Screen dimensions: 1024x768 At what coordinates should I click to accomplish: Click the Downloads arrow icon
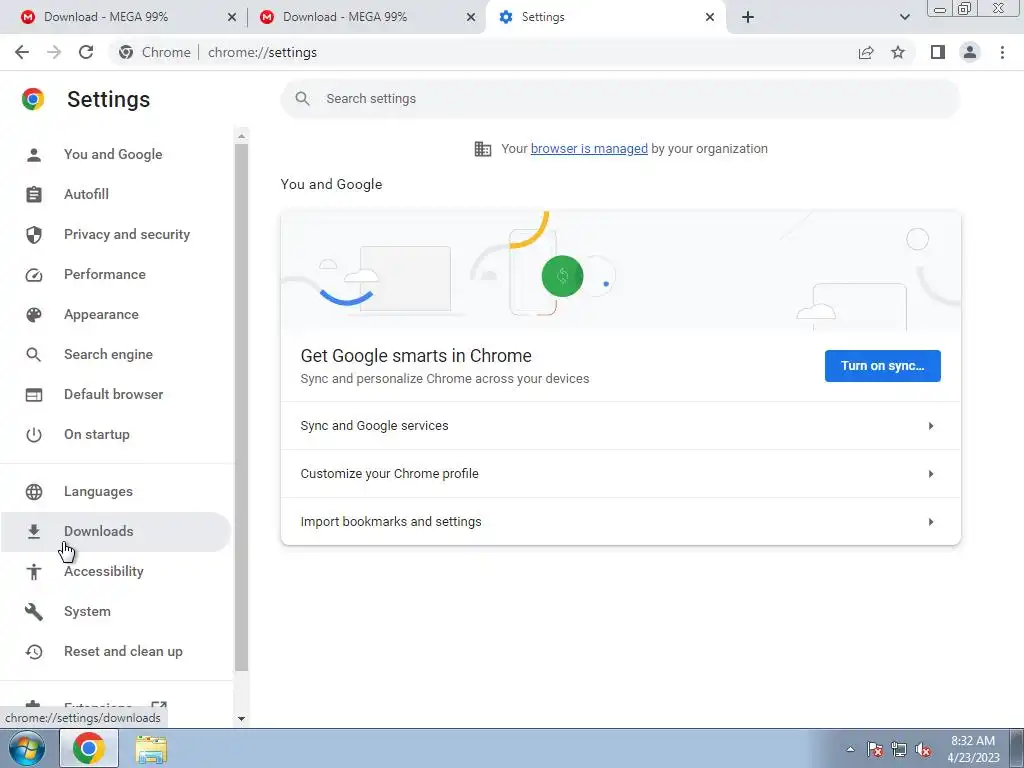click(34, 532)
